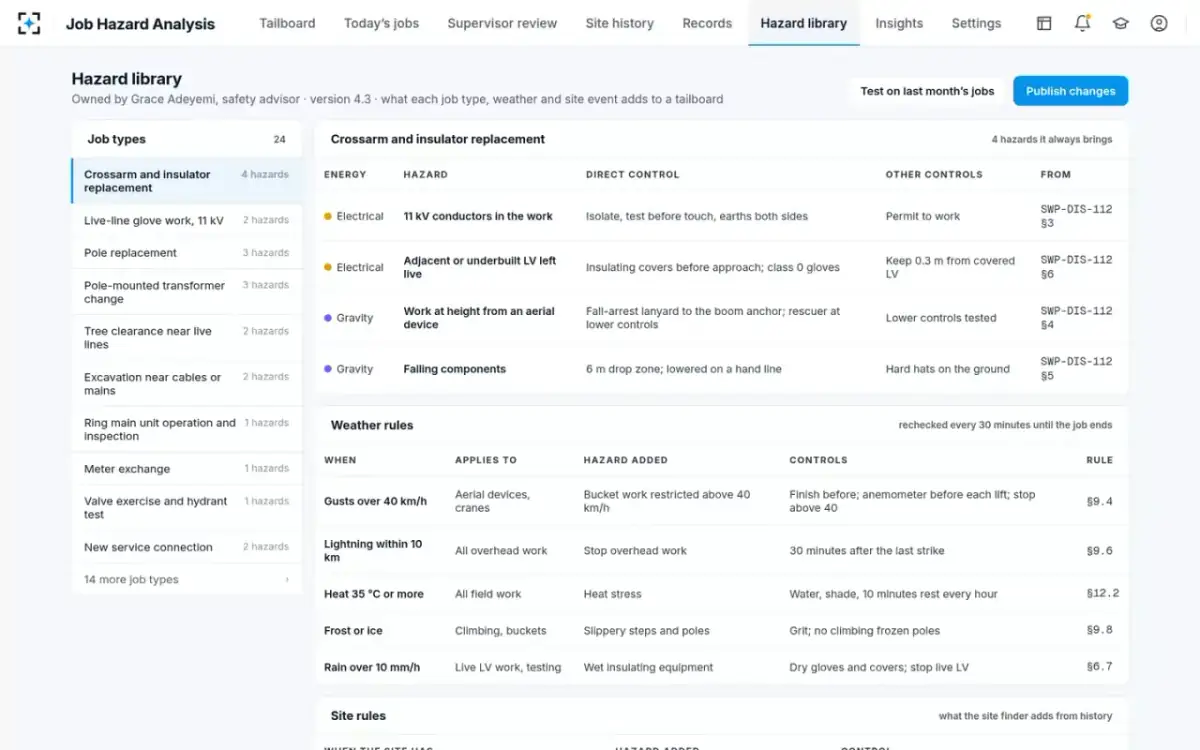Image resolution: width=1200 pixels, height=750 pixels.
Task: Open the Settings tab
Action: 976,23
